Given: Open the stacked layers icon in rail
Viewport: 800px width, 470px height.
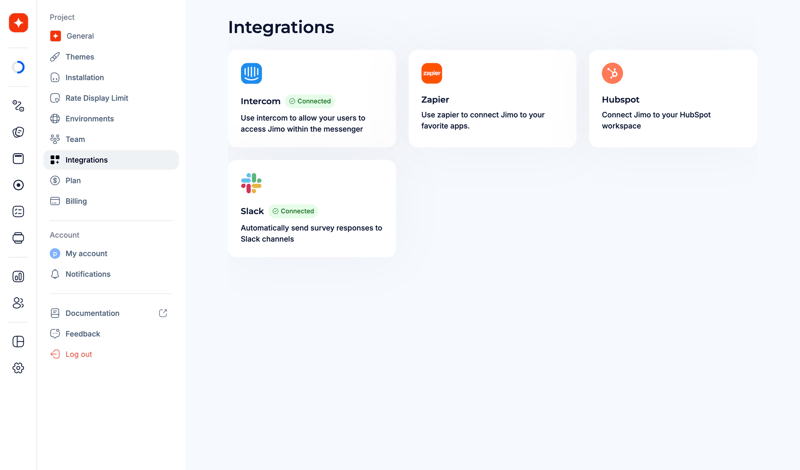Looking at the screenshot, I should tap(18, 238).
